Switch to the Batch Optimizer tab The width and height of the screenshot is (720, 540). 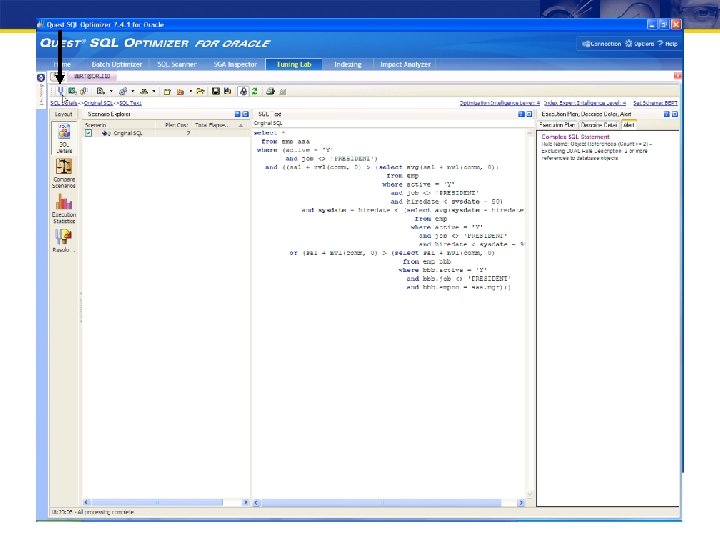117,64
